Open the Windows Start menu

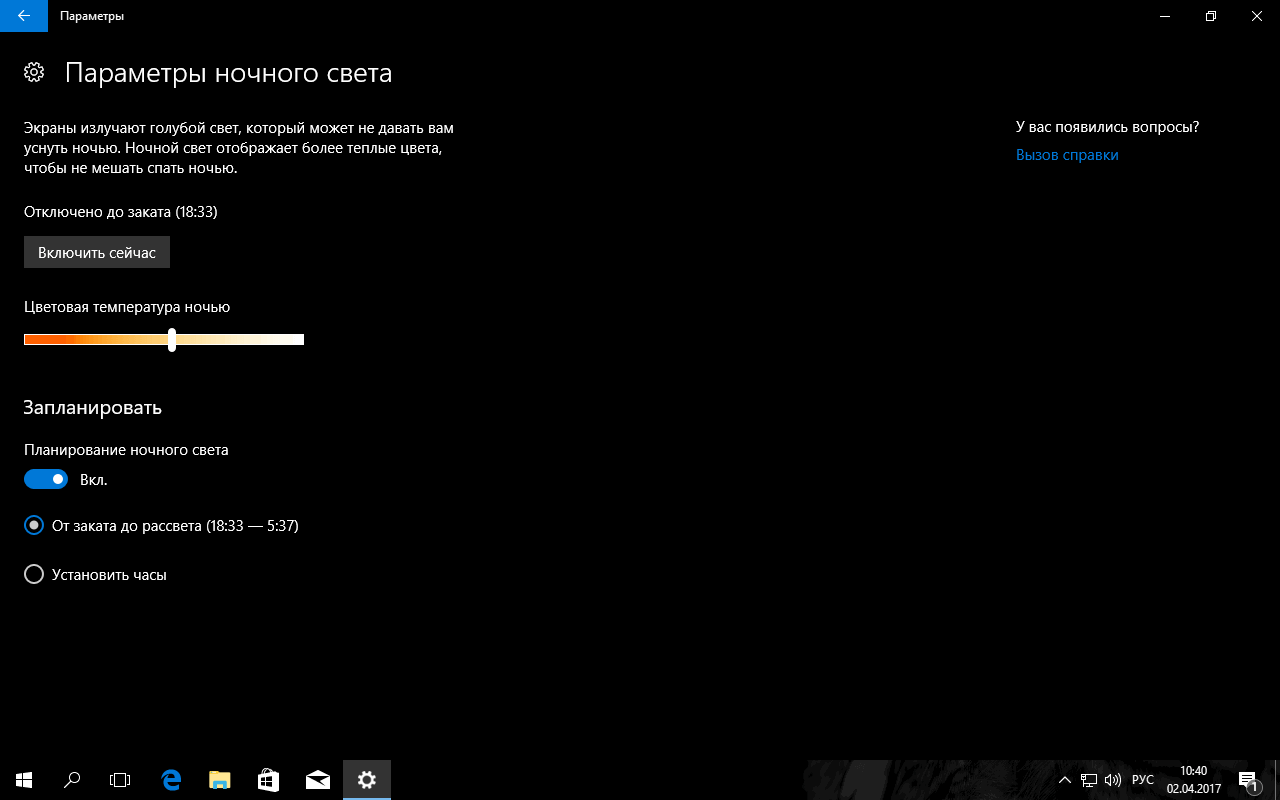click(24, 780)
